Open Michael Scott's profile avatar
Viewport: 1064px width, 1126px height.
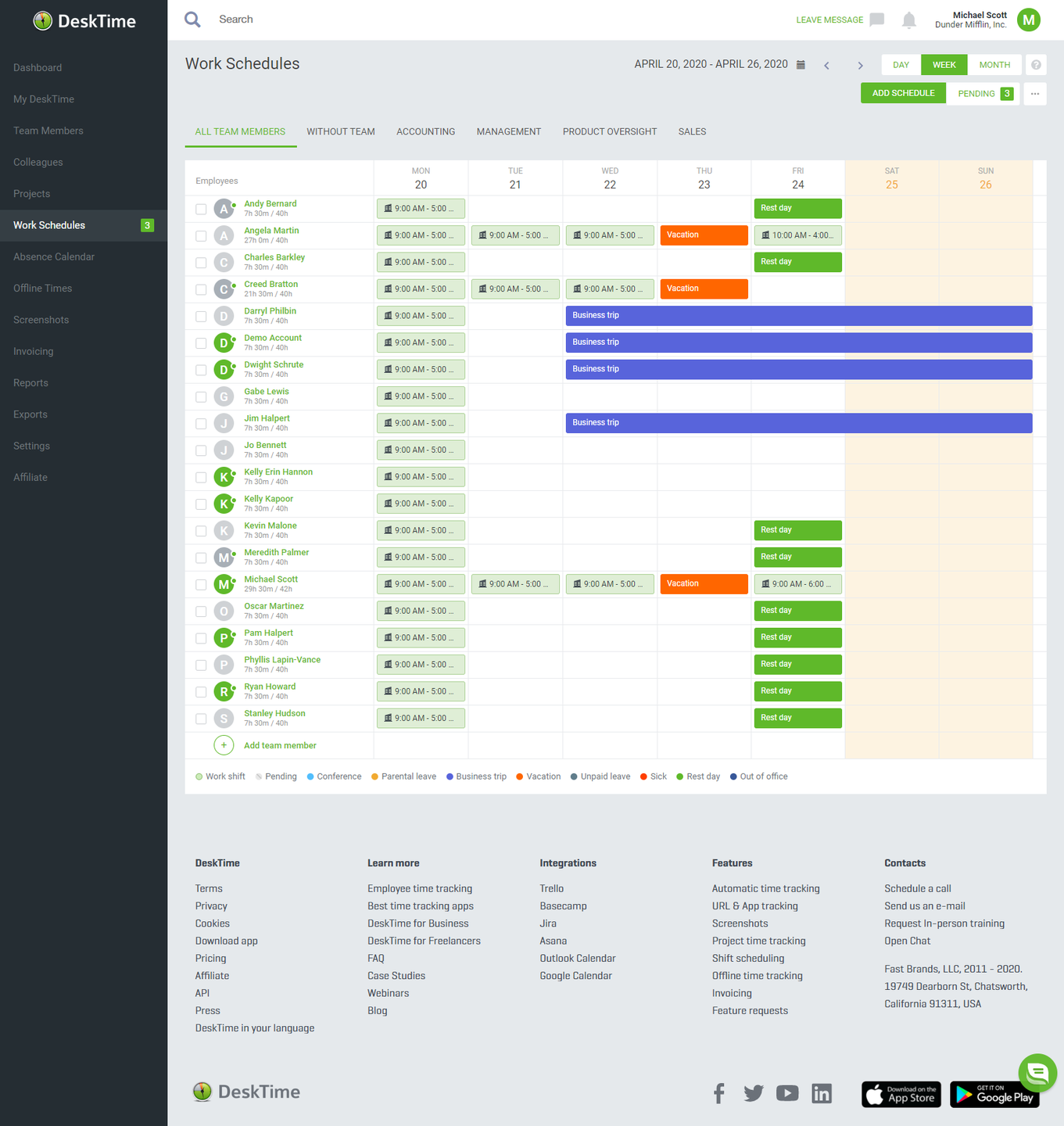pos(1029,20)
